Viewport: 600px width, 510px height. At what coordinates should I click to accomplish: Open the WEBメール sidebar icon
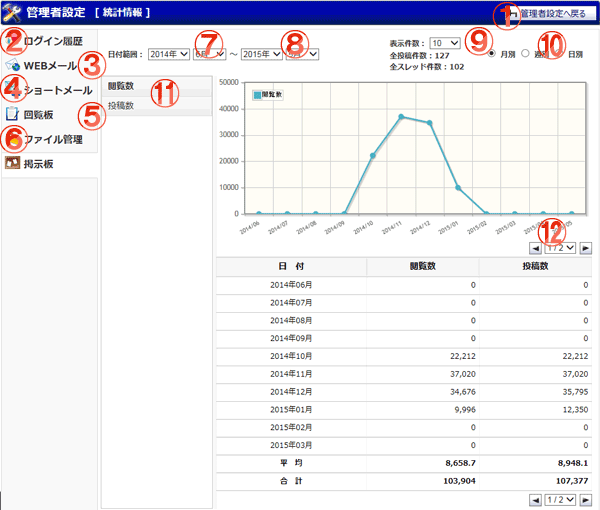(x=12, y=65)
